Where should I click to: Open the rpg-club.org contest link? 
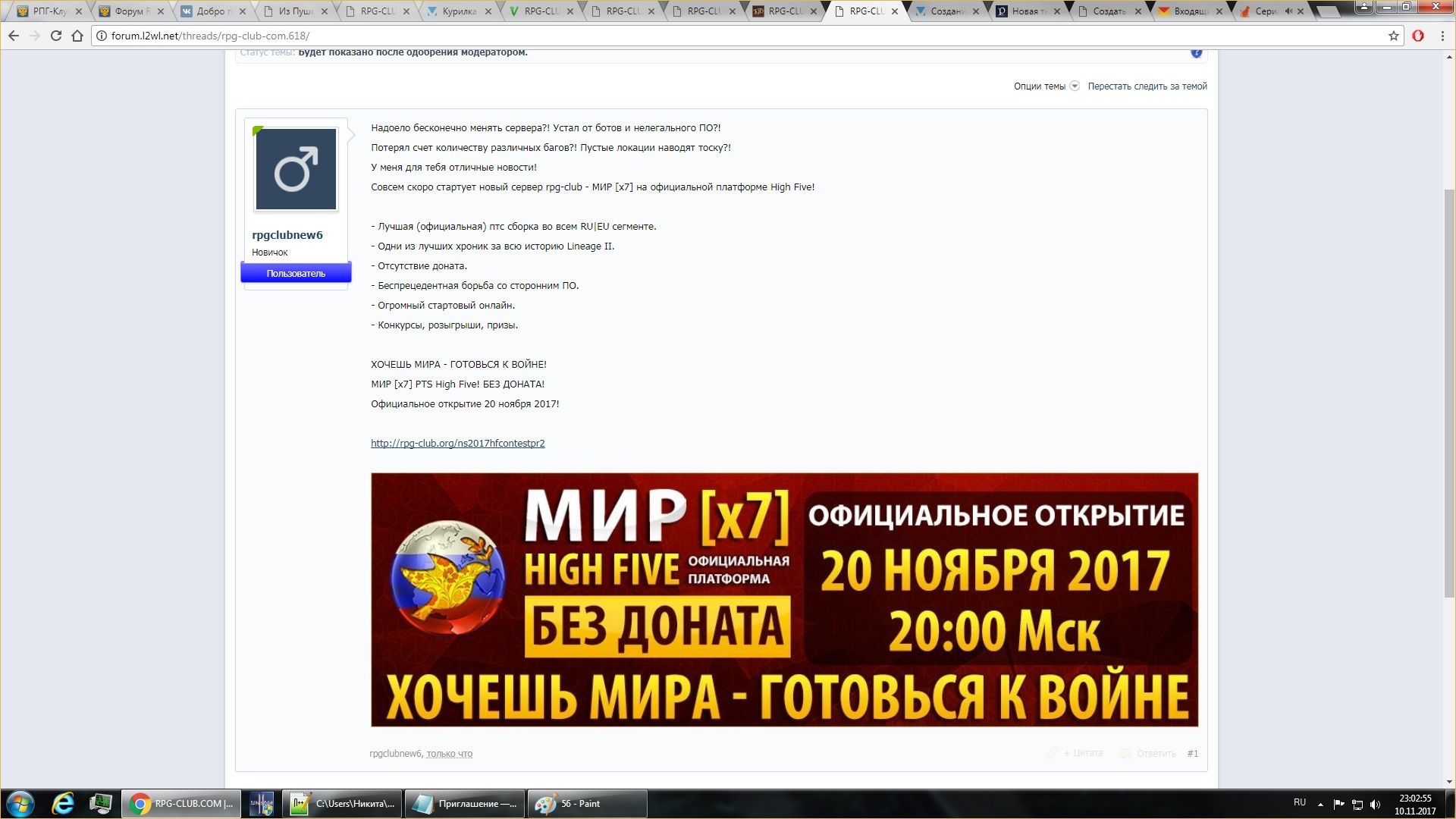[x=457, y=444]
